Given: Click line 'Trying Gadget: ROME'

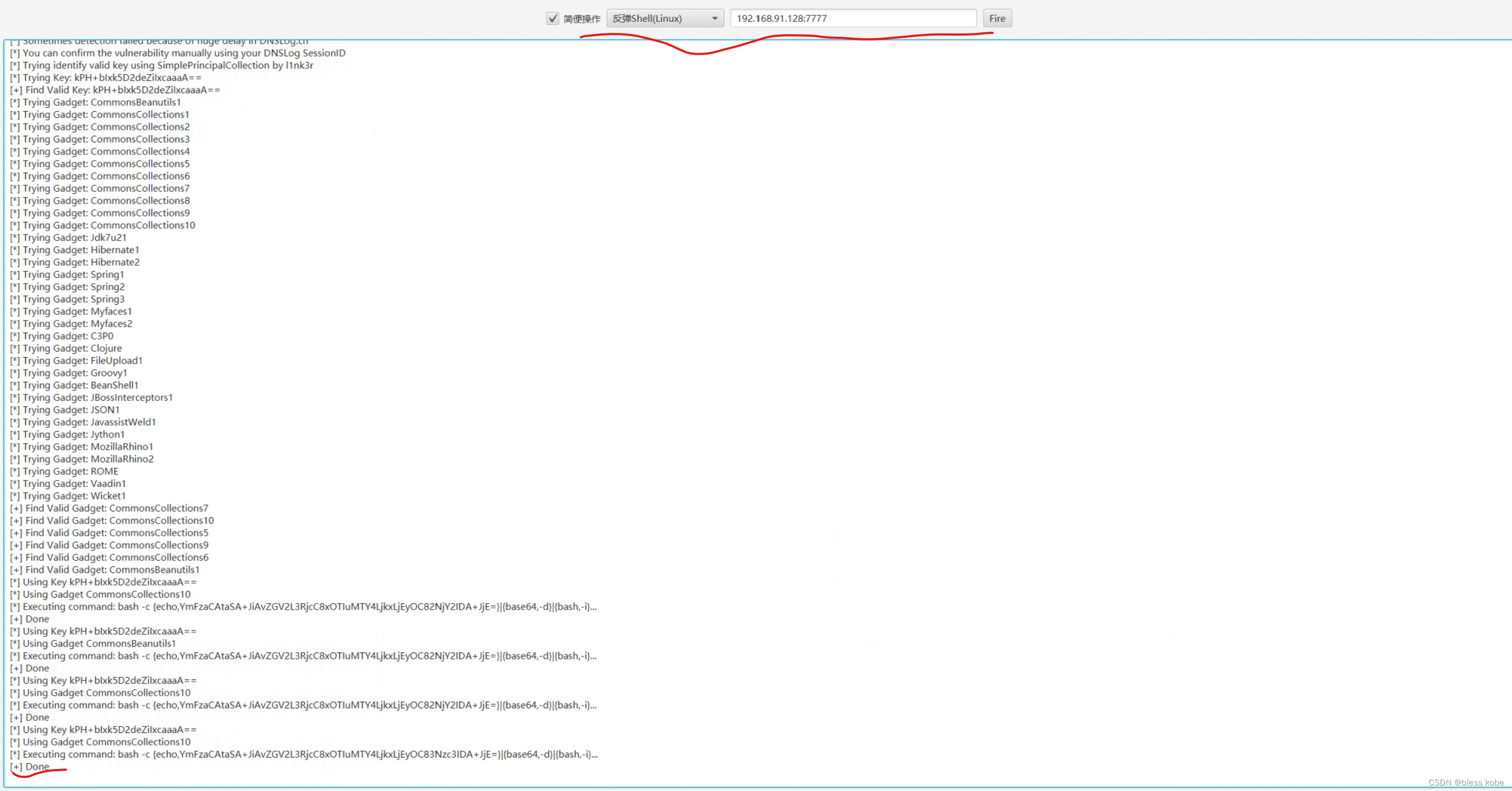Looking at the screenshot, I should 64,472.
